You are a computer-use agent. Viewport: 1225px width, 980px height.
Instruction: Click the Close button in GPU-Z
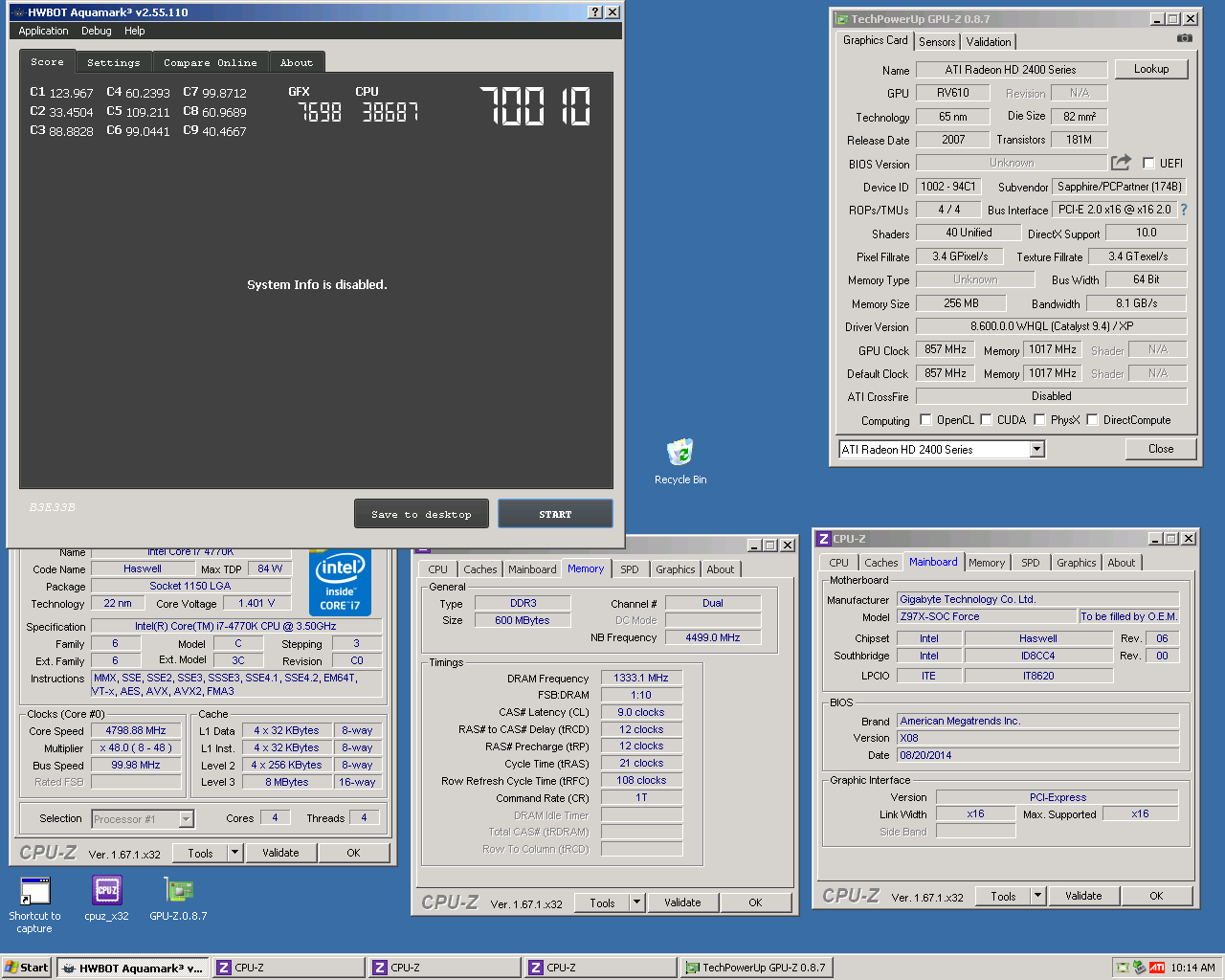(1161, 449)
